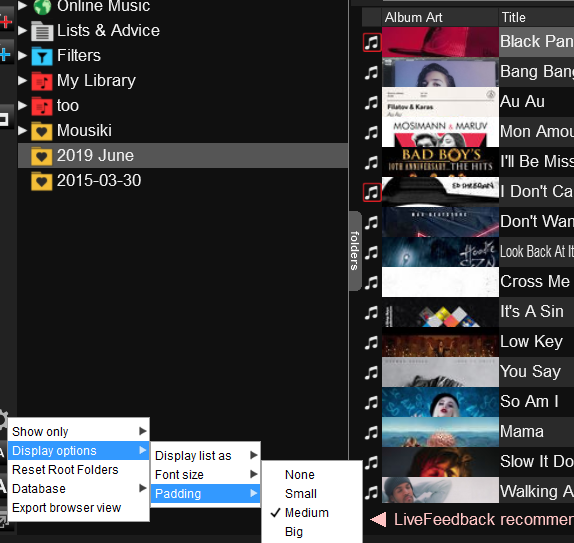Click the Mousiki favorite folder icon
The height and width of the screenshot is (543, 574).
42,131
